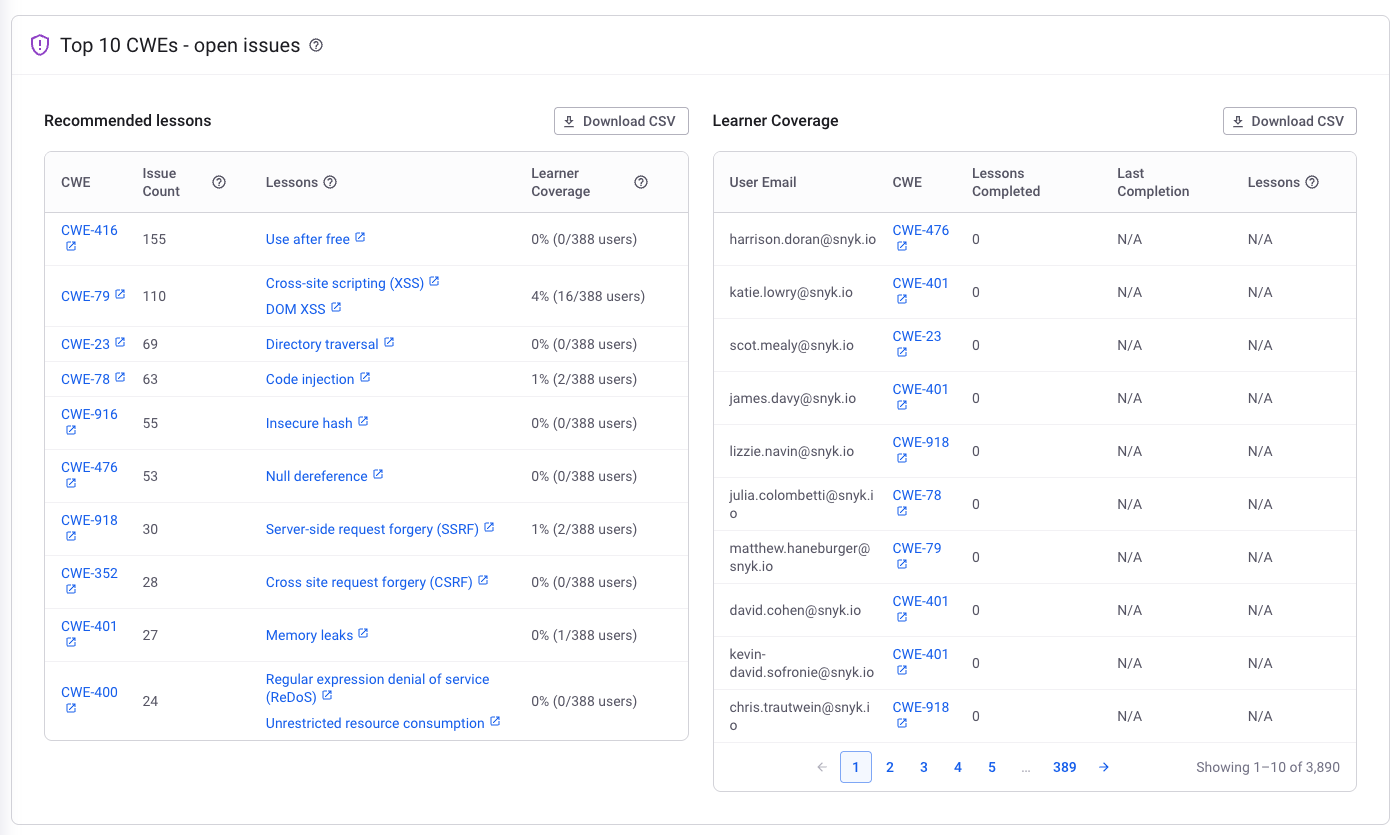Viewport: 1396px width, 835px height.
Task: Click the Issue Count help icon
Action: (219, 182)
